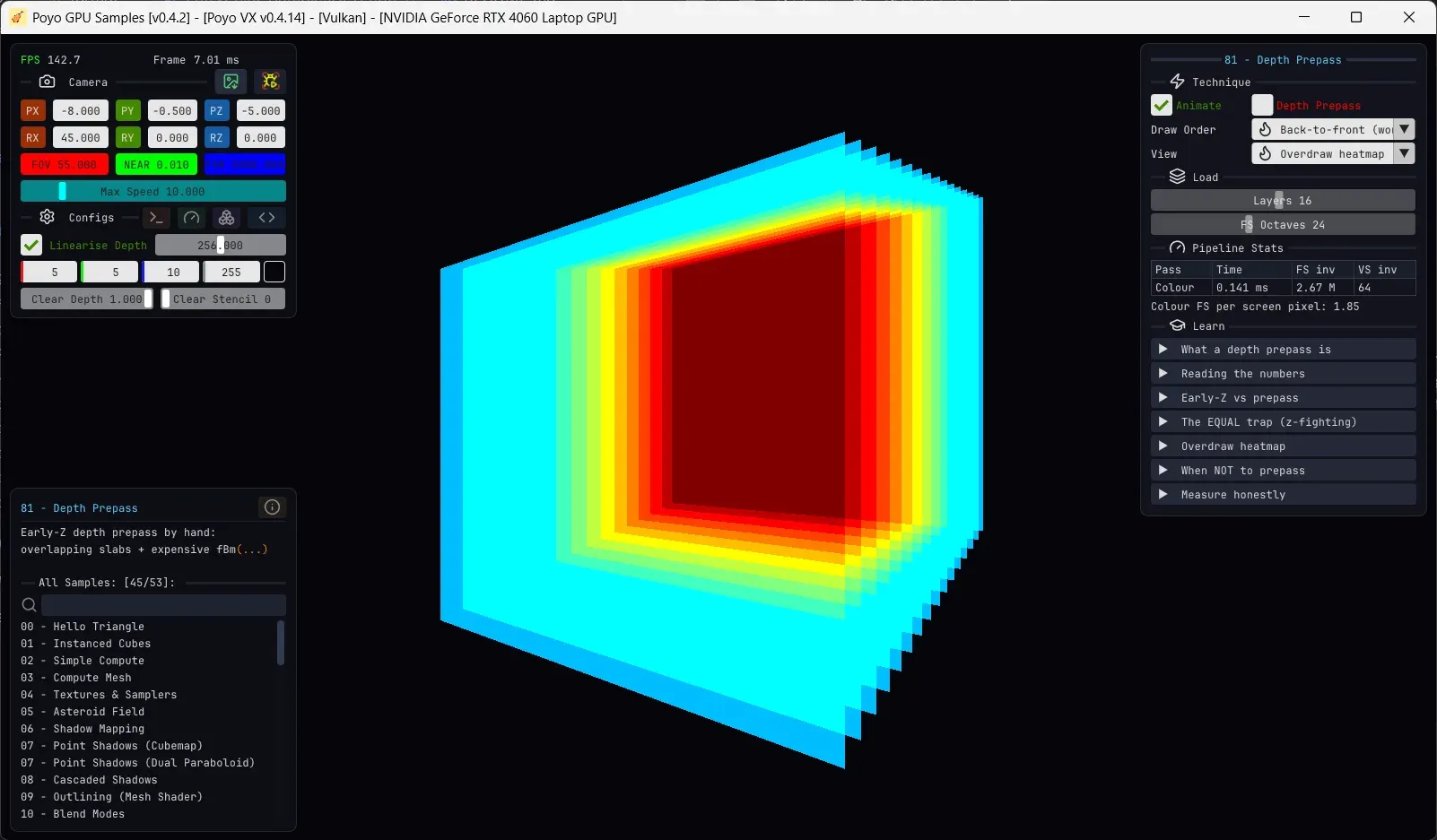The width and height of the screenshot is (1437, 840).
Task: Expand 'Measure honestly' section
Action: [1284, 494]
